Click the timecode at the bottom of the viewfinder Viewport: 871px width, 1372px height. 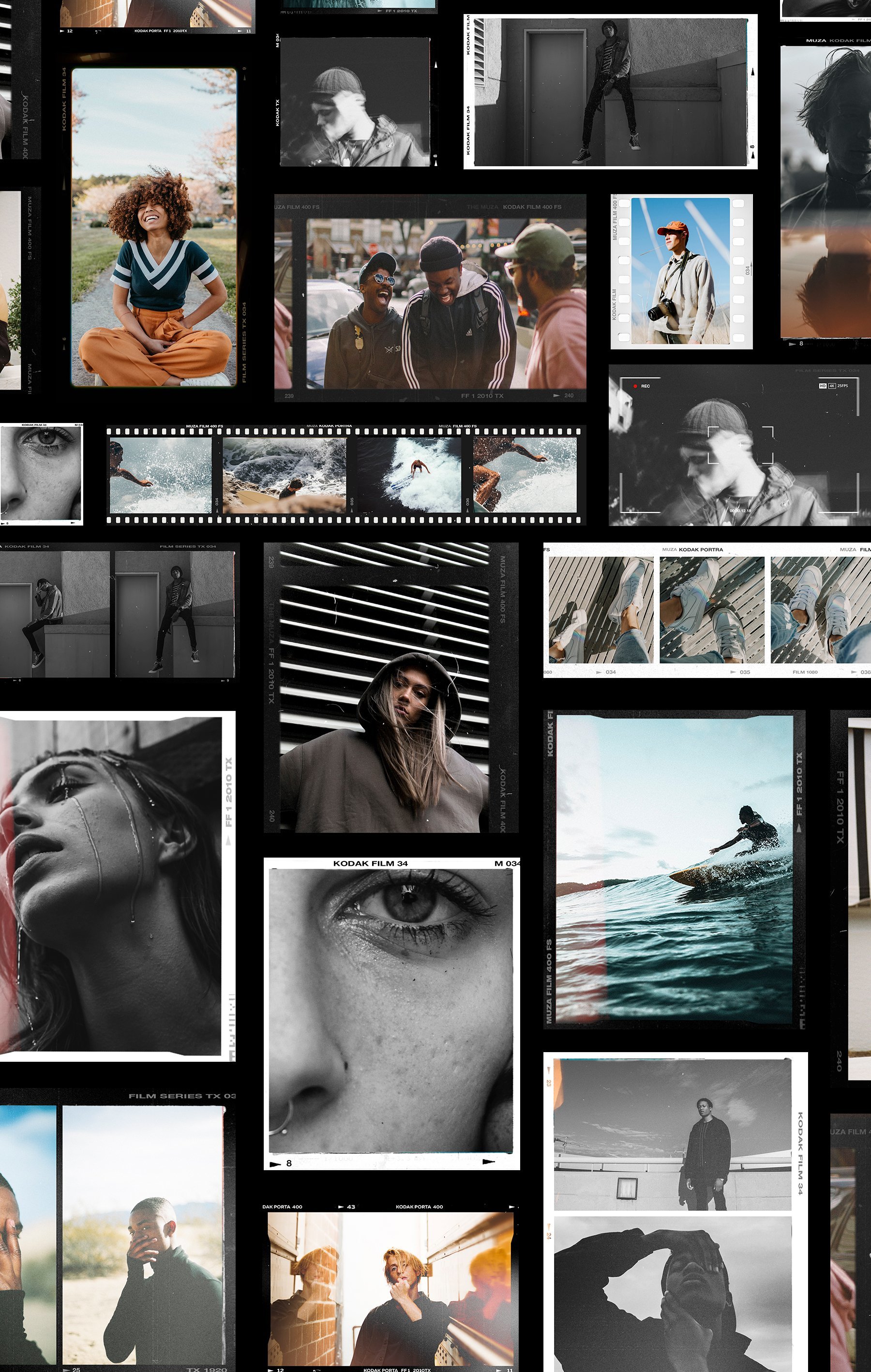(x=740, y=511)
